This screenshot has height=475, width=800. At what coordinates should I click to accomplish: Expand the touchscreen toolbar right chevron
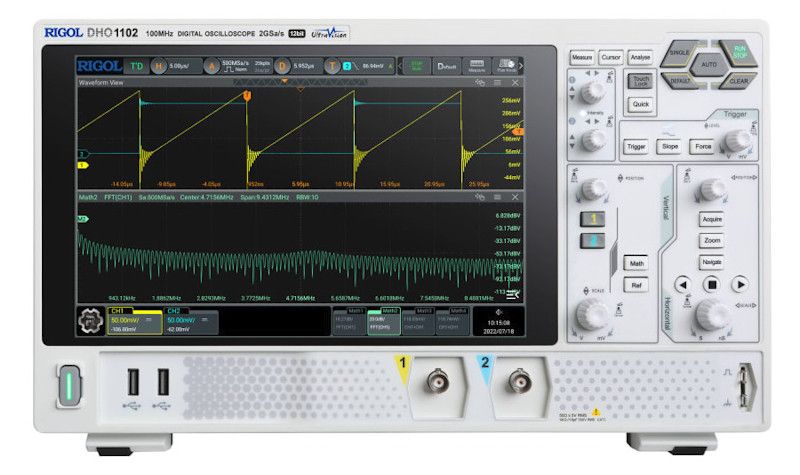(x=521, y=66)
